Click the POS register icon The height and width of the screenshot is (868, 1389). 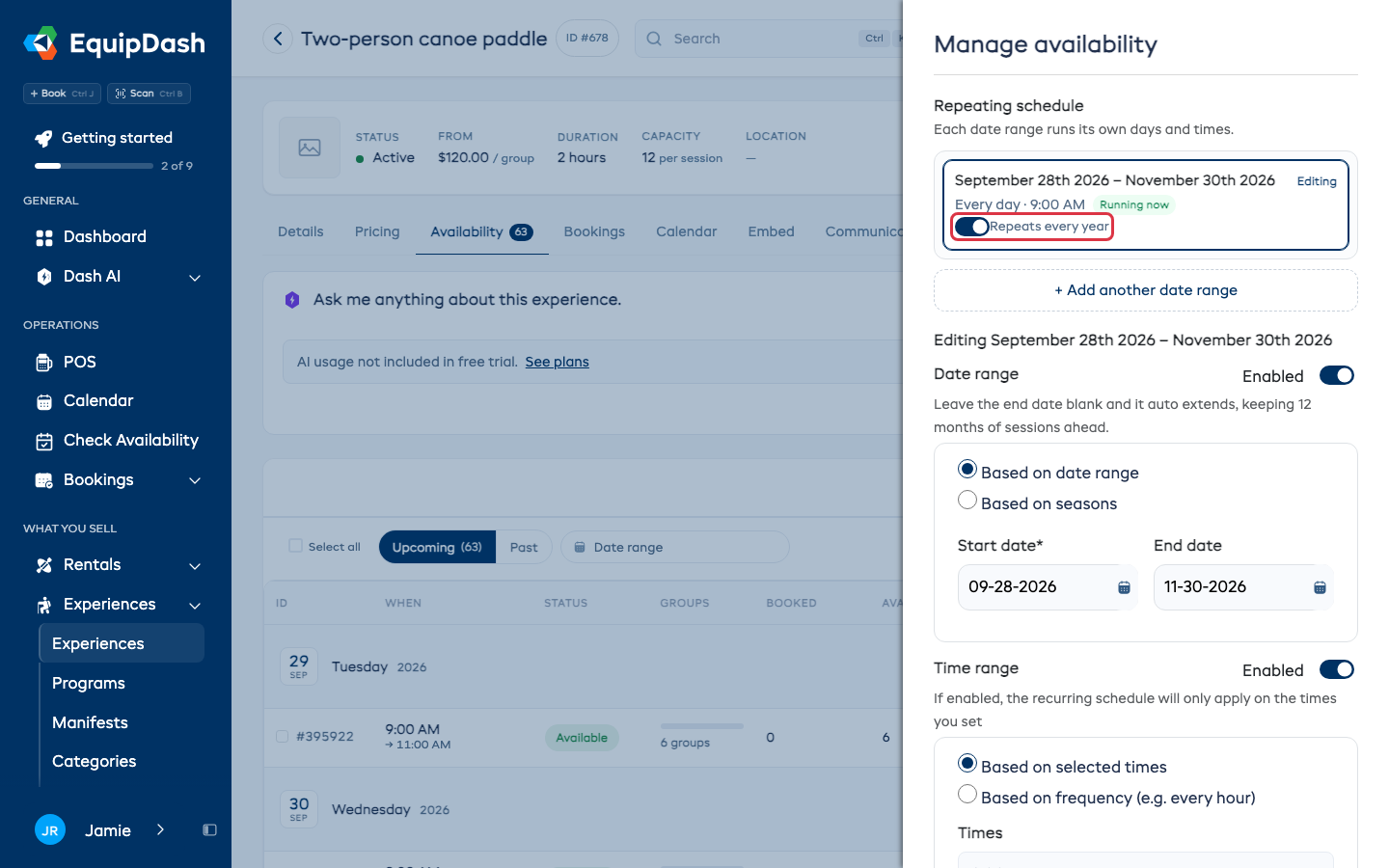[x=44, y=363]
